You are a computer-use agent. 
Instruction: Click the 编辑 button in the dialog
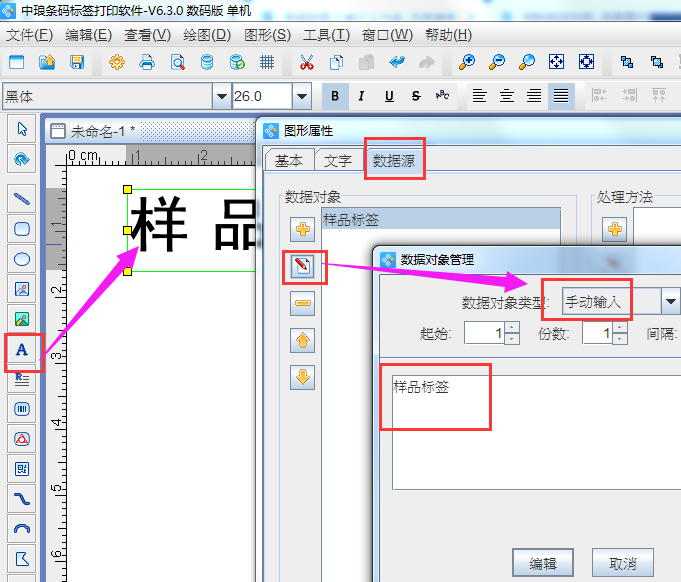542,561
